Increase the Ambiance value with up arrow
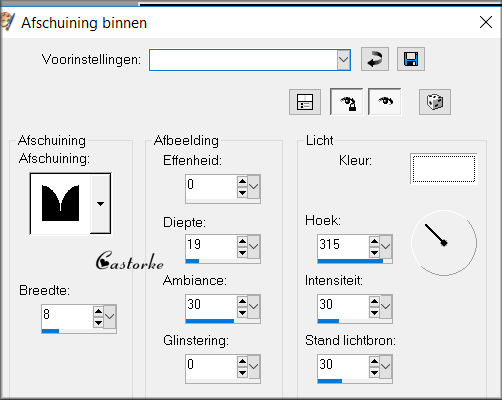 point(242,301)
